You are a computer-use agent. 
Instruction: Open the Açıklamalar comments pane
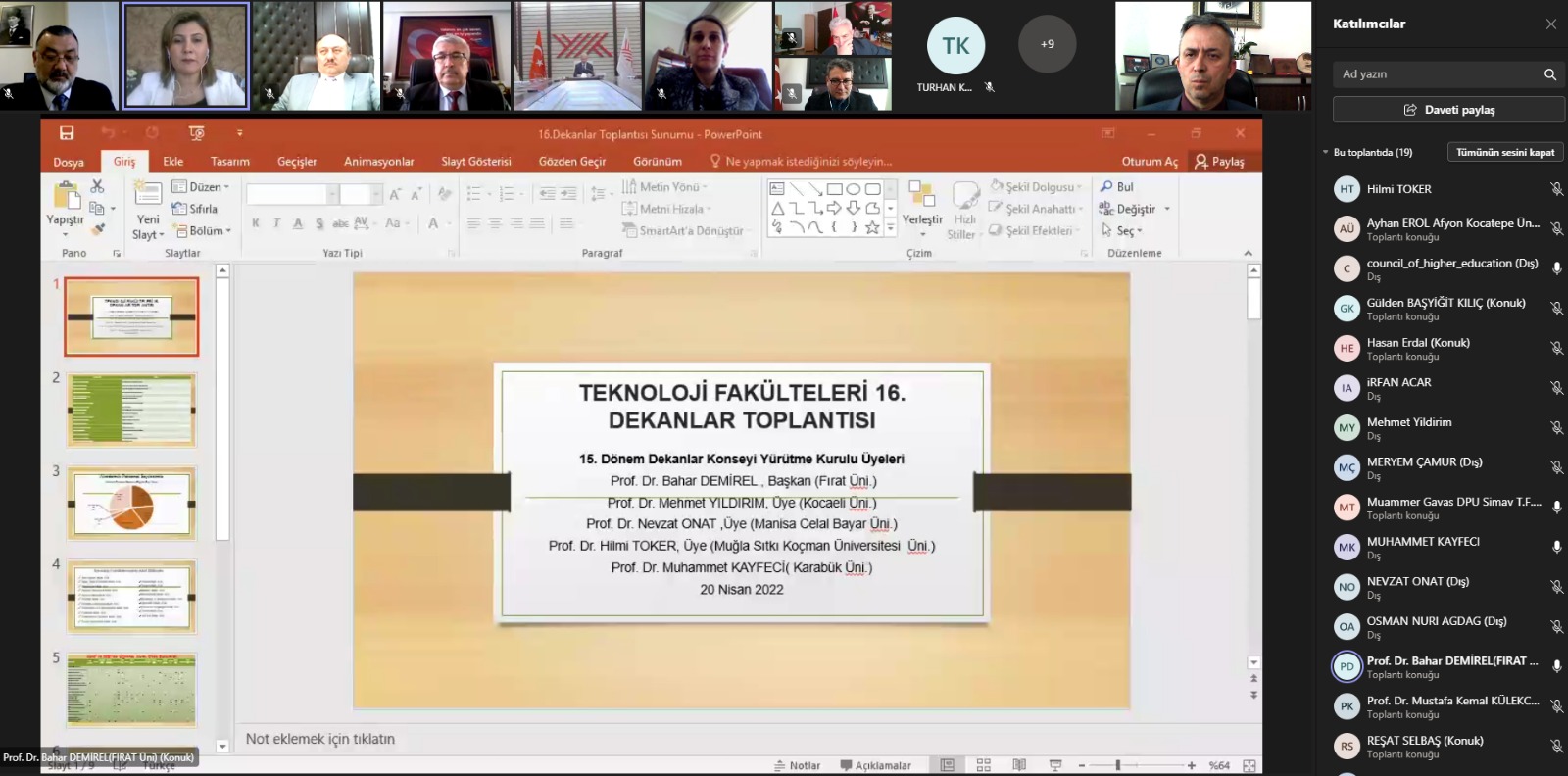click(x=875, y=765)
